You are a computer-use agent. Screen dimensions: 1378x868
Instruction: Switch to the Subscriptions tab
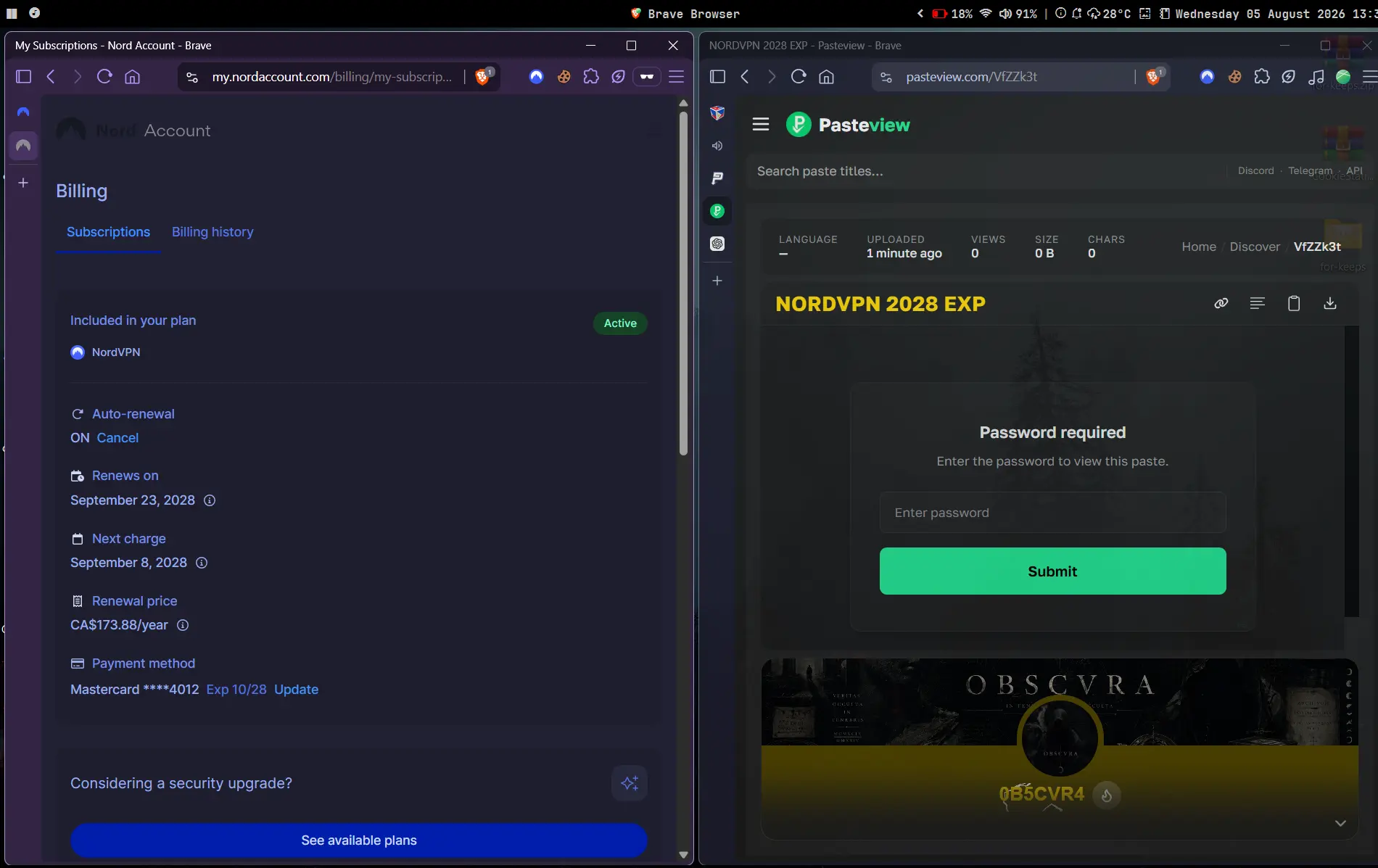click(x=109, y=232)
